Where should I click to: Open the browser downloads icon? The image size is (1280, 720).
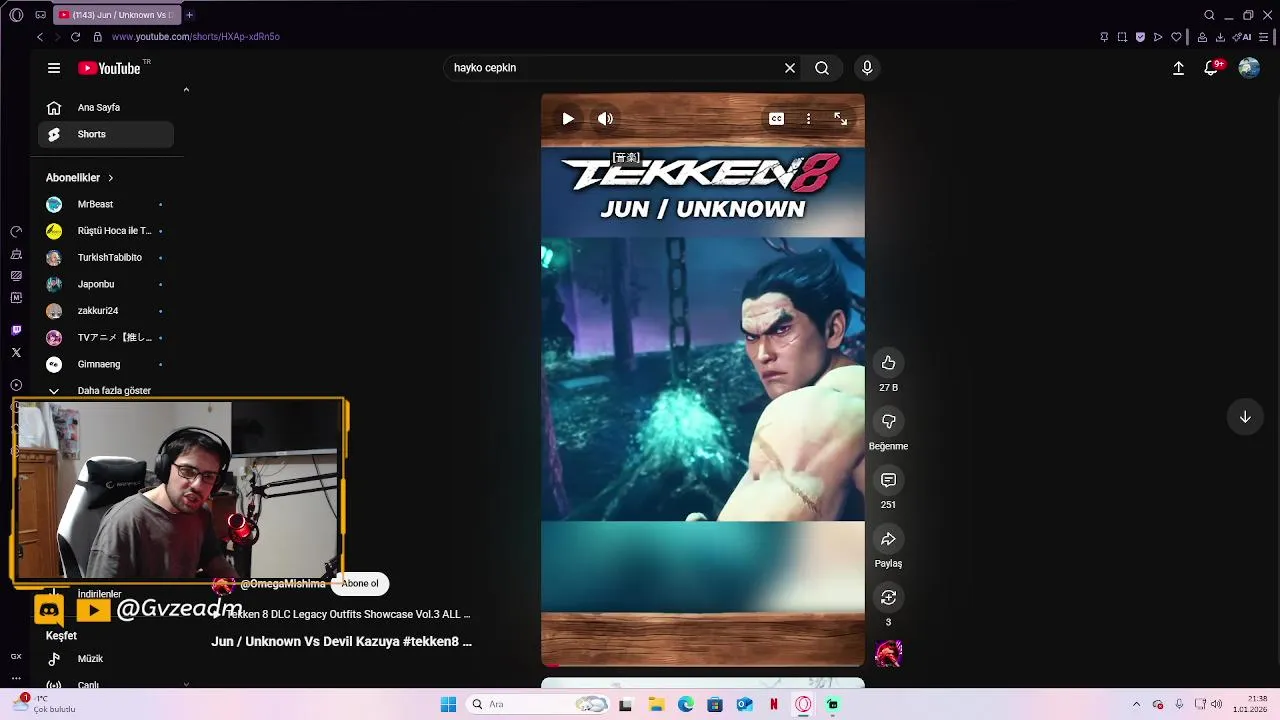(1220, 37)
